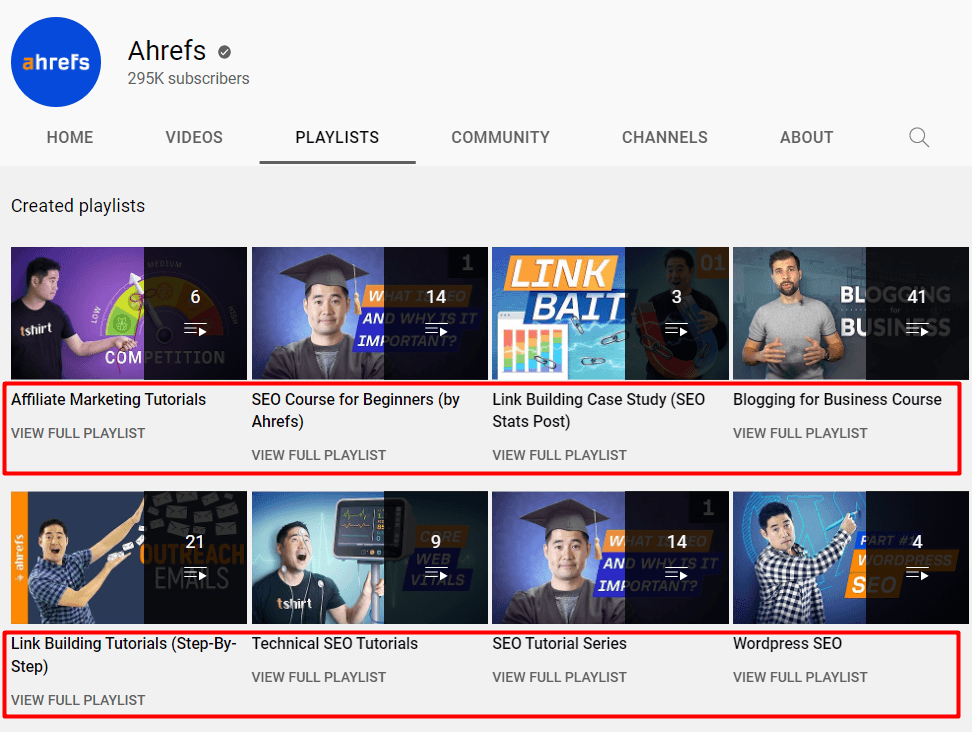
Task: Click the 295K subscribers text
Action: tap(188, 79)
